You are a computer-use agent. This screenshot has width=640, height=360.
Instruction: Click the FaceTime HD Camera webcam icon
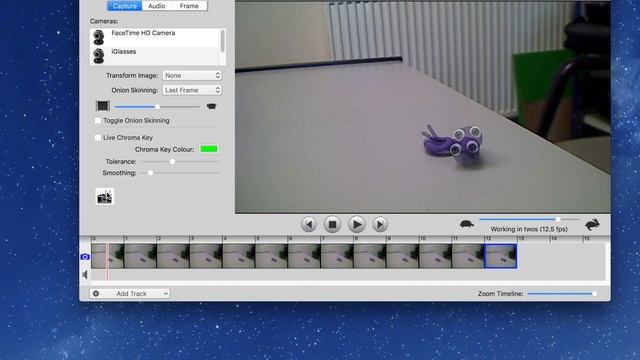tap(98, 38)
